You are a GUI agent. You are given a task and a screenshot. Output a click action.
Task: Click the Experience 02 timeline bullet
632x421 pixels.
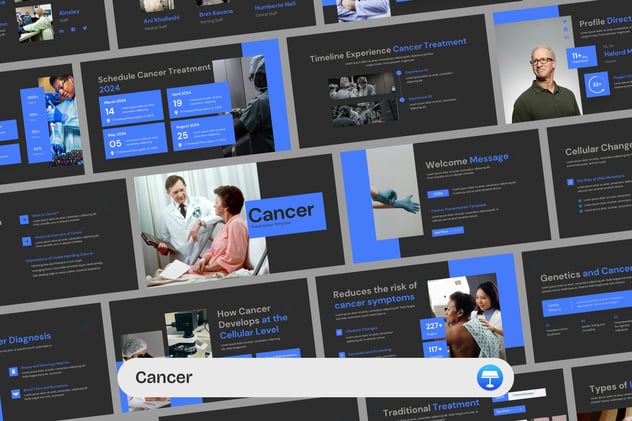pyautogui.click(x=400, y=98)
